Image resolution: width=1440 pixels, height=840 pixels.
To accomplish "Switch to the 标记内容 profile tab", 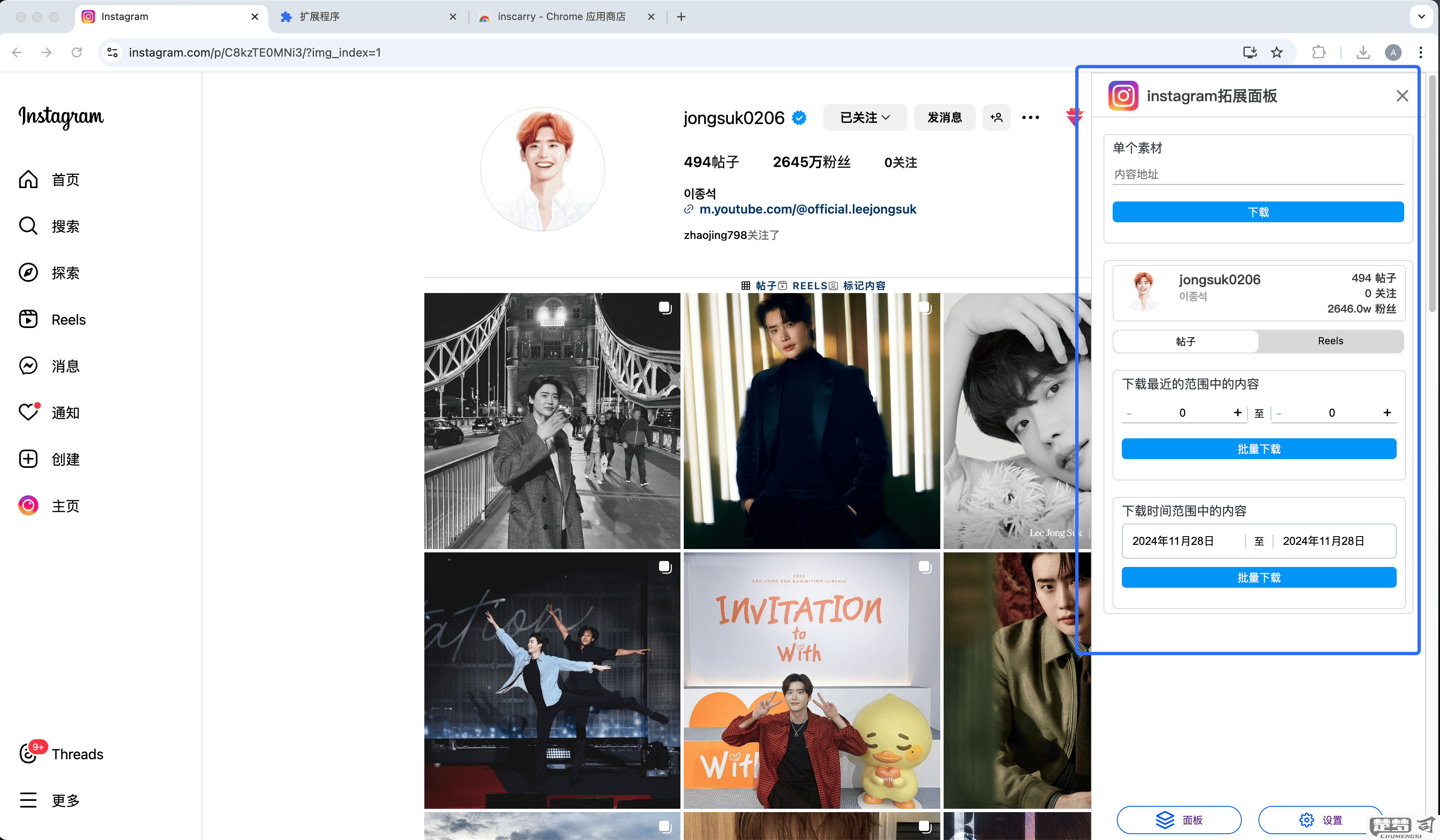I will coord(857,286).
